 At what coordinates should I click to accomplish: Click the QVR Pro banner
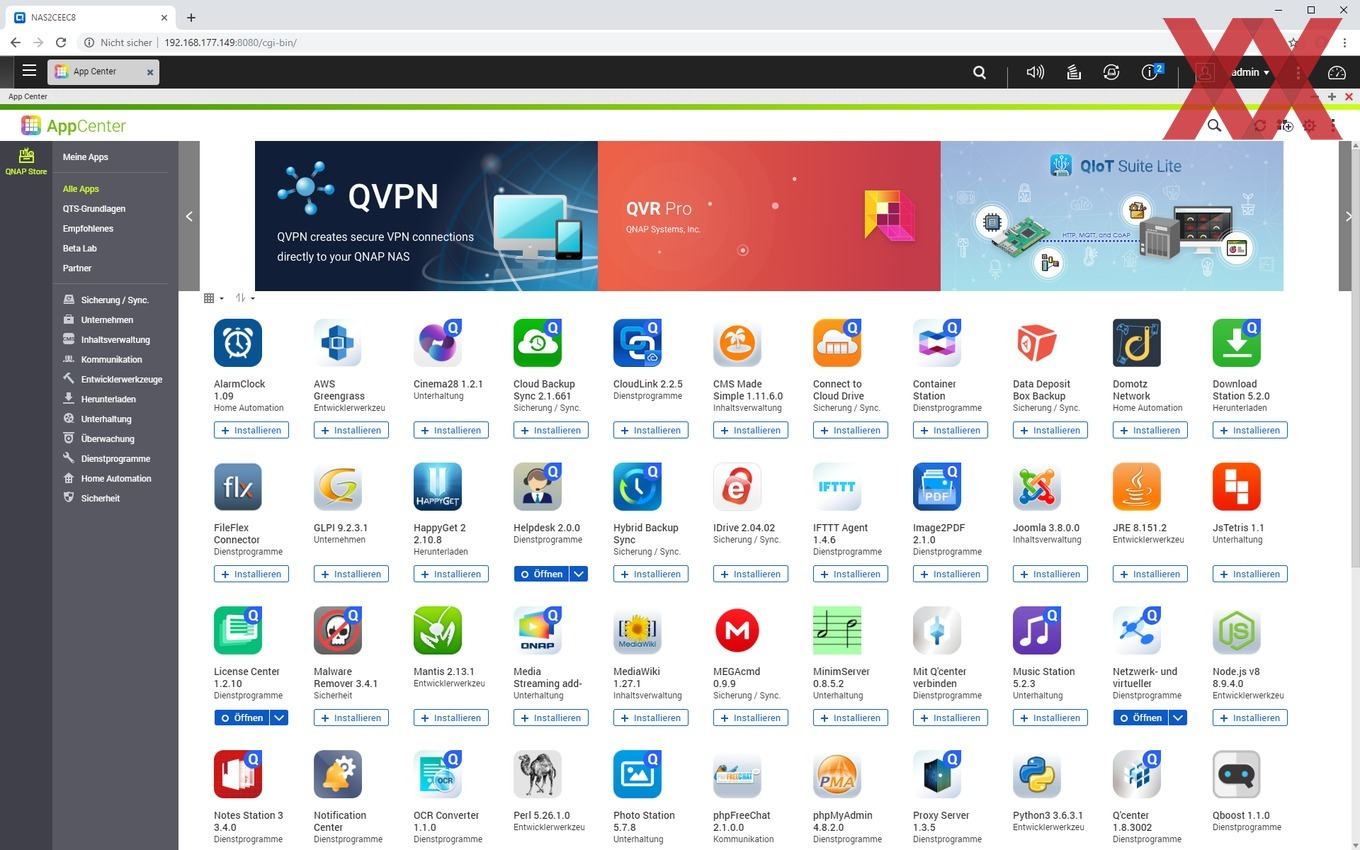769,216
